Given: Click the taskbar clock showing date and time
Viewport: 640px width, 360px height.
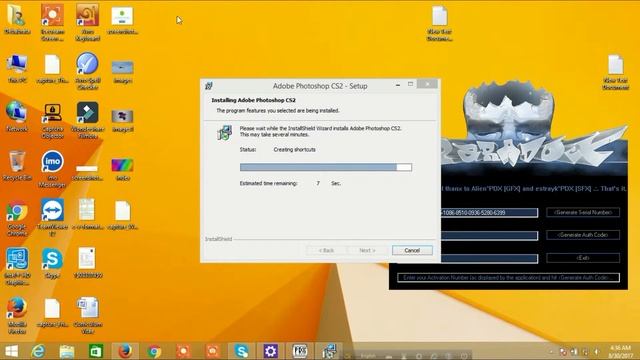Looking at the screenshot, I should click(x=620, y=351).
